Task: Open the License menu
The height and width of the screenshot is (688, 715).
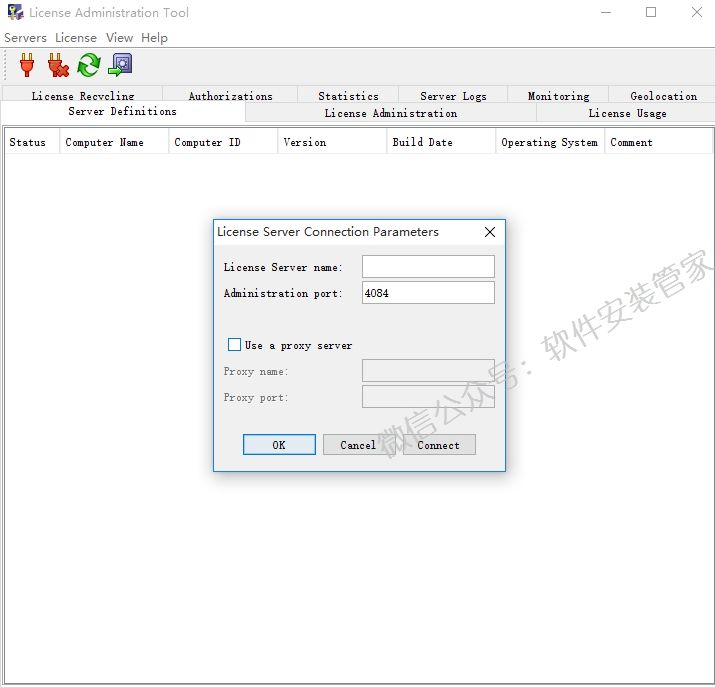Action: (76, 38)
